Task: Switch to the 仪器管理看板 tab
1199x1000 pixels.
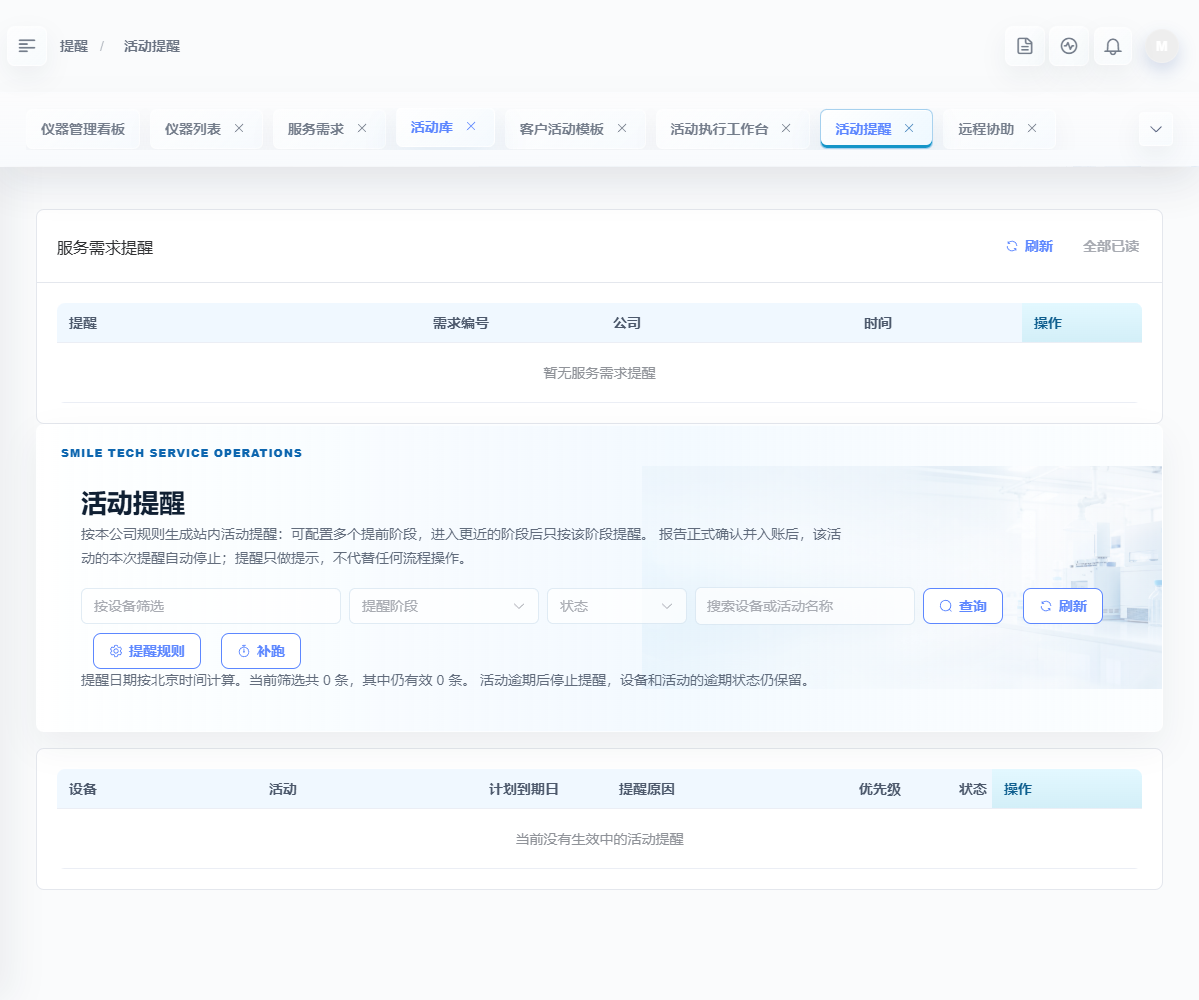Action: click(83, 128)
